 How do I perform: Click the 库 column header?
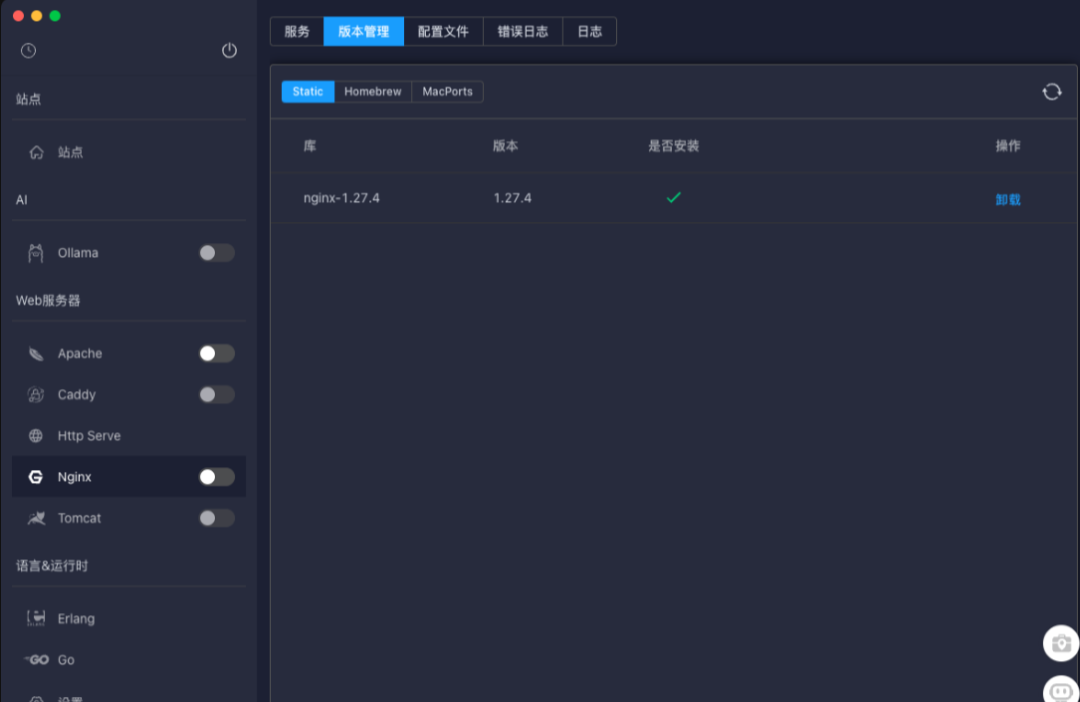[x=310, y=146]
